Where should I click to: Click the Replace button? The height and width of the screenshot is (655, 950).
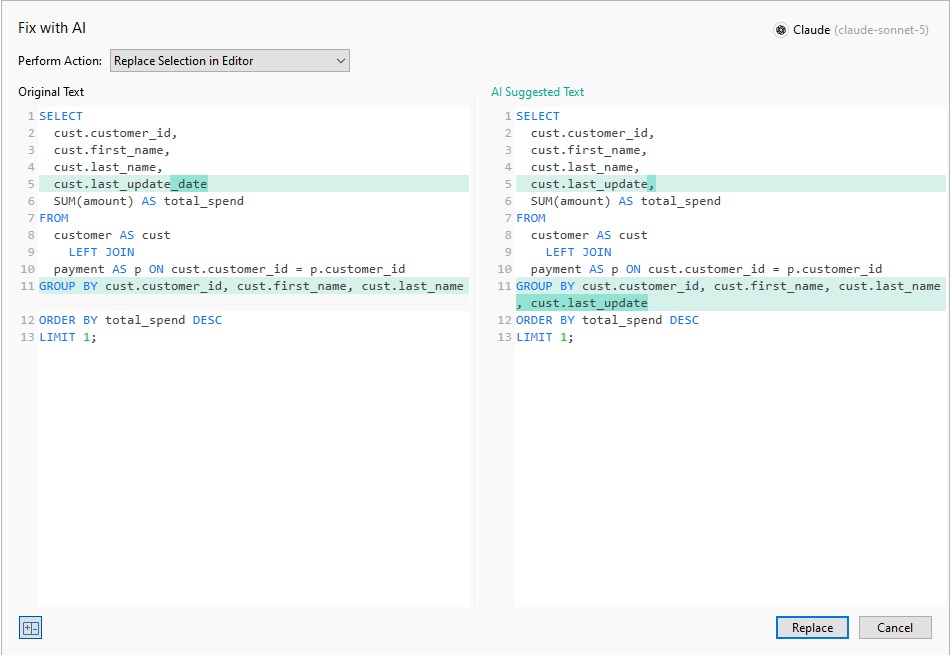[812, 628]
